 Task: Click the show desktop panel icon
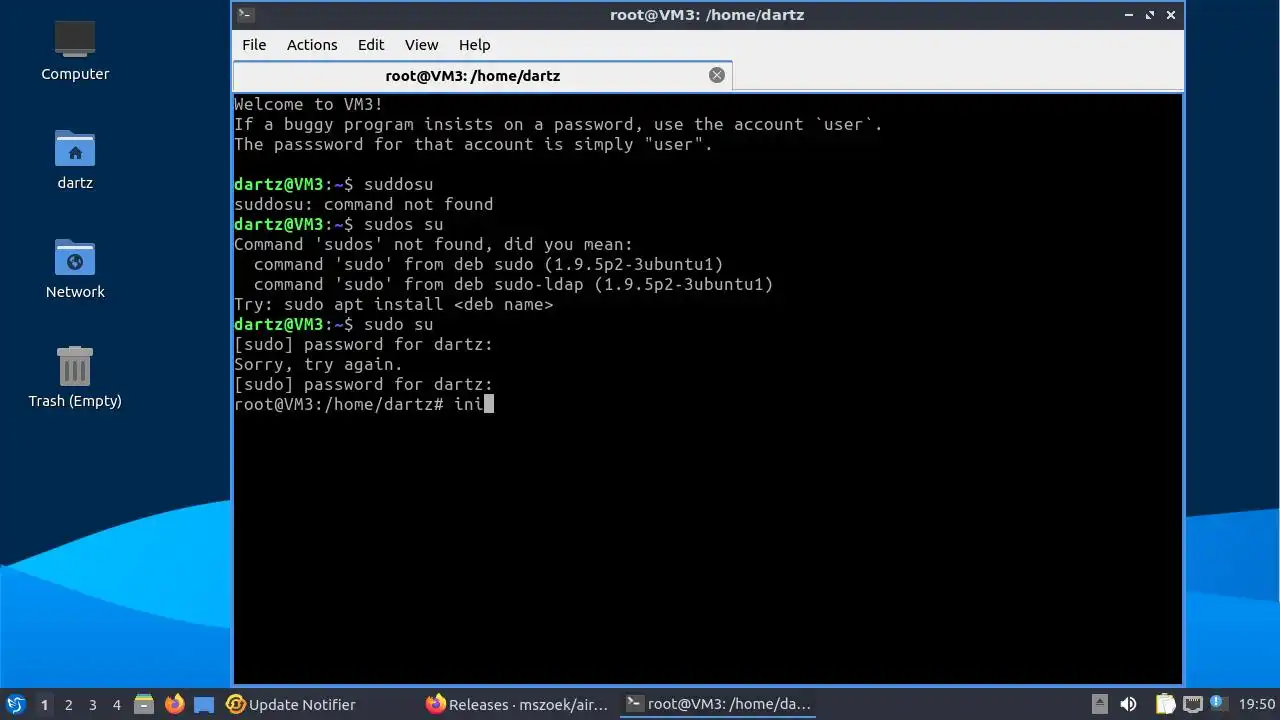[204, 705]
